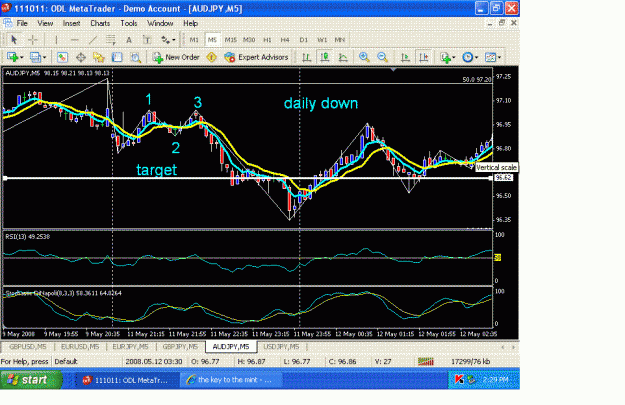Image resolution: width=625 pixels, height=405 pixels.
Task: Switch timeframe to W1
Action: pyautogui.click(x=322, y=40)
